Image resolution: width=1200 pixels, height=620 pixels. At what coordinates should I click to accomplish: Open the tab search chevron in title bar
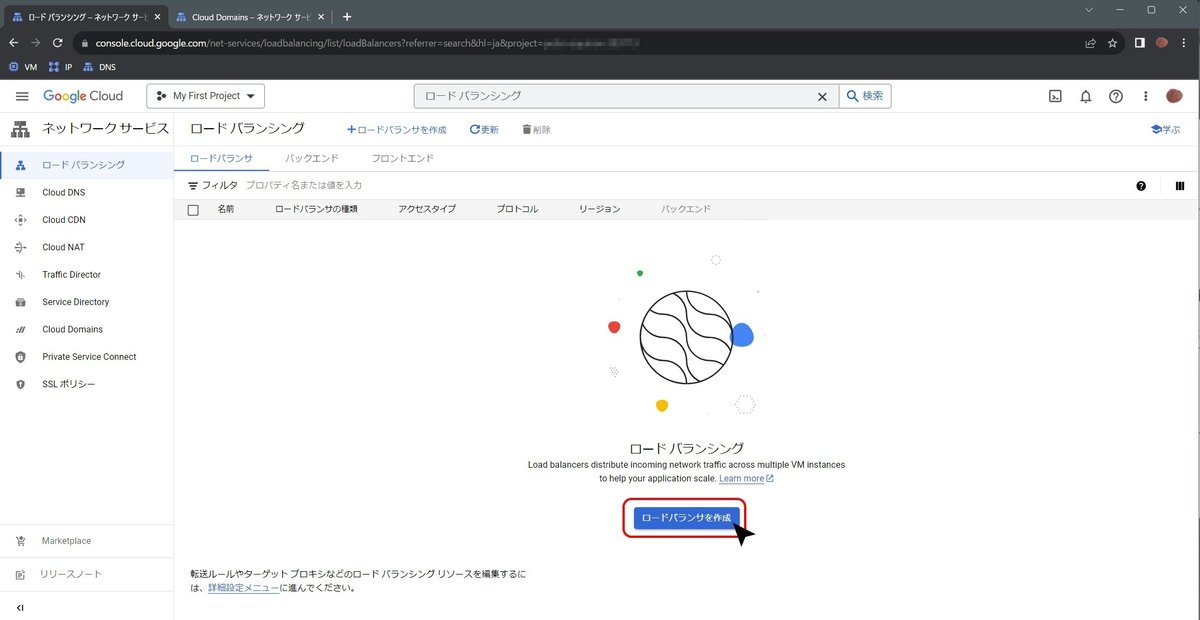point(1090,9)
